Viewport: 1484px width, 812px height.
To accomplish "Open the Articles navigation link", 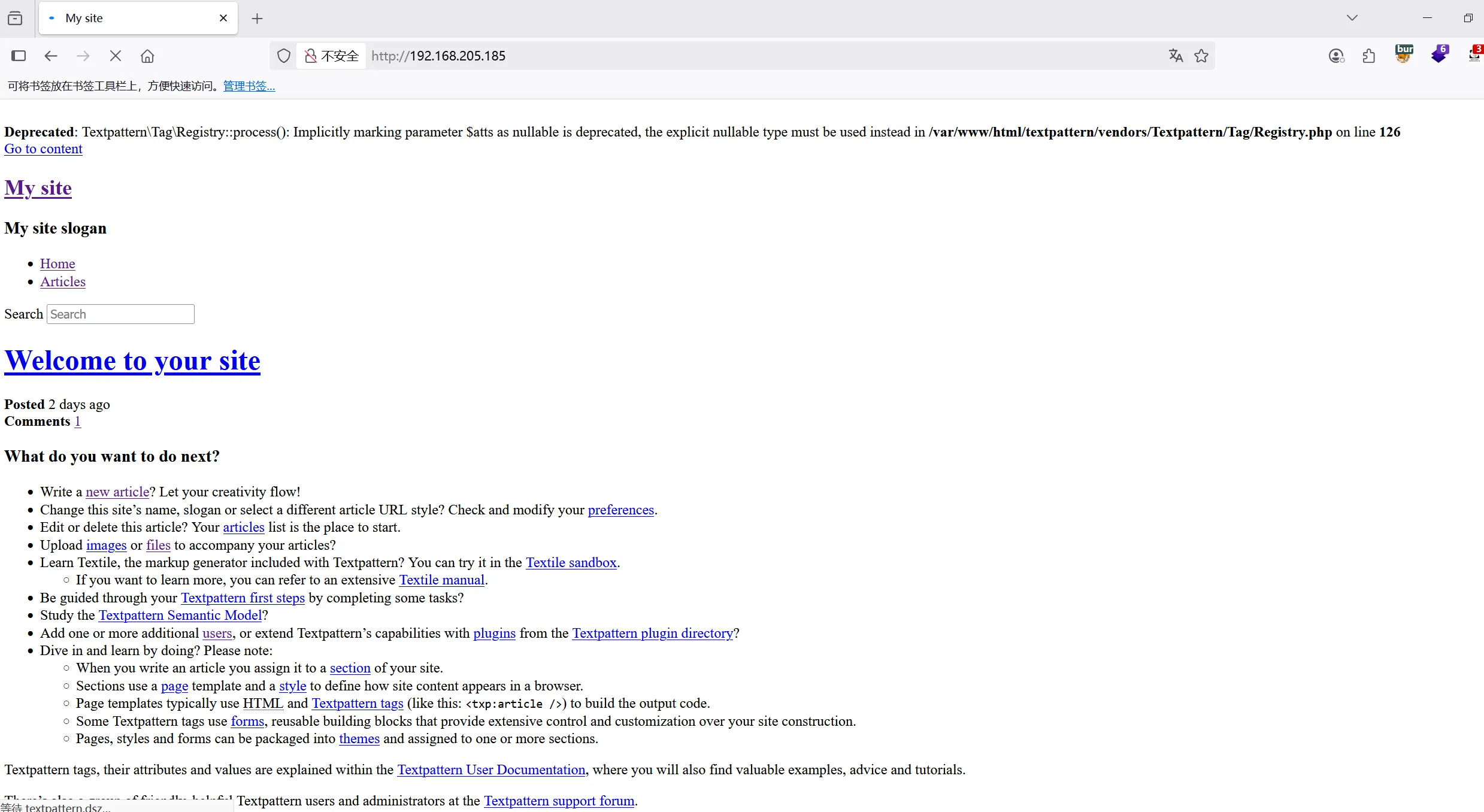I will 63,281.
